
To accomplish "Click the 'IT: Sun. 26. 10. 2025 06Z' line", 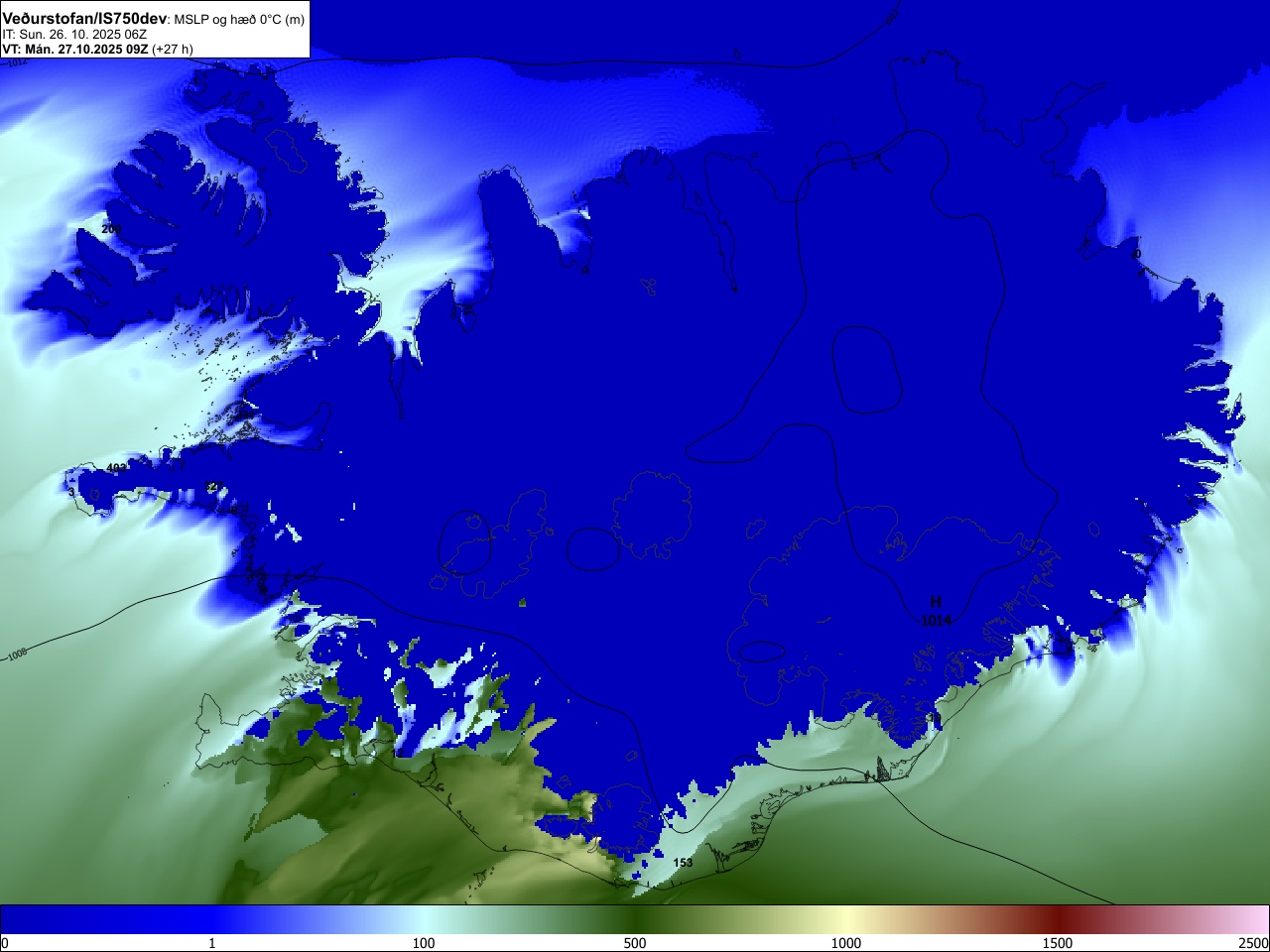I will (x=74, y=35).
